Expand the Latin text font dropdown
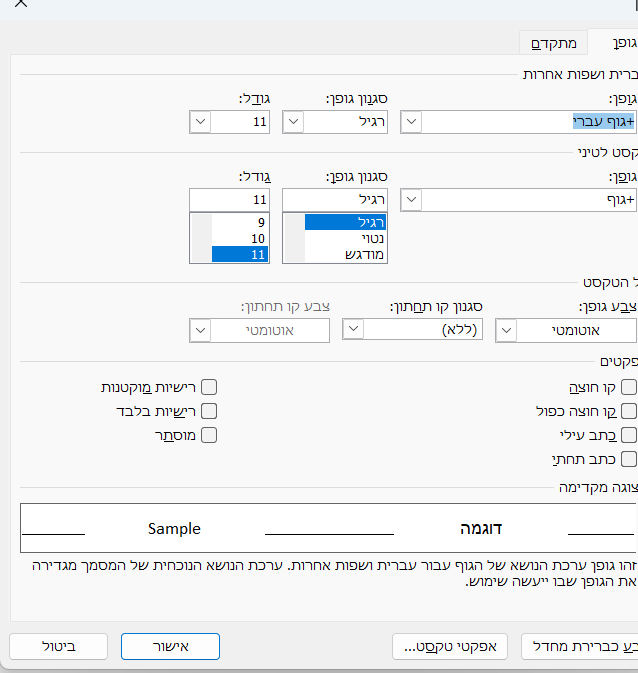The height and width of the screenshot is (673, 638). coord(411,200)
